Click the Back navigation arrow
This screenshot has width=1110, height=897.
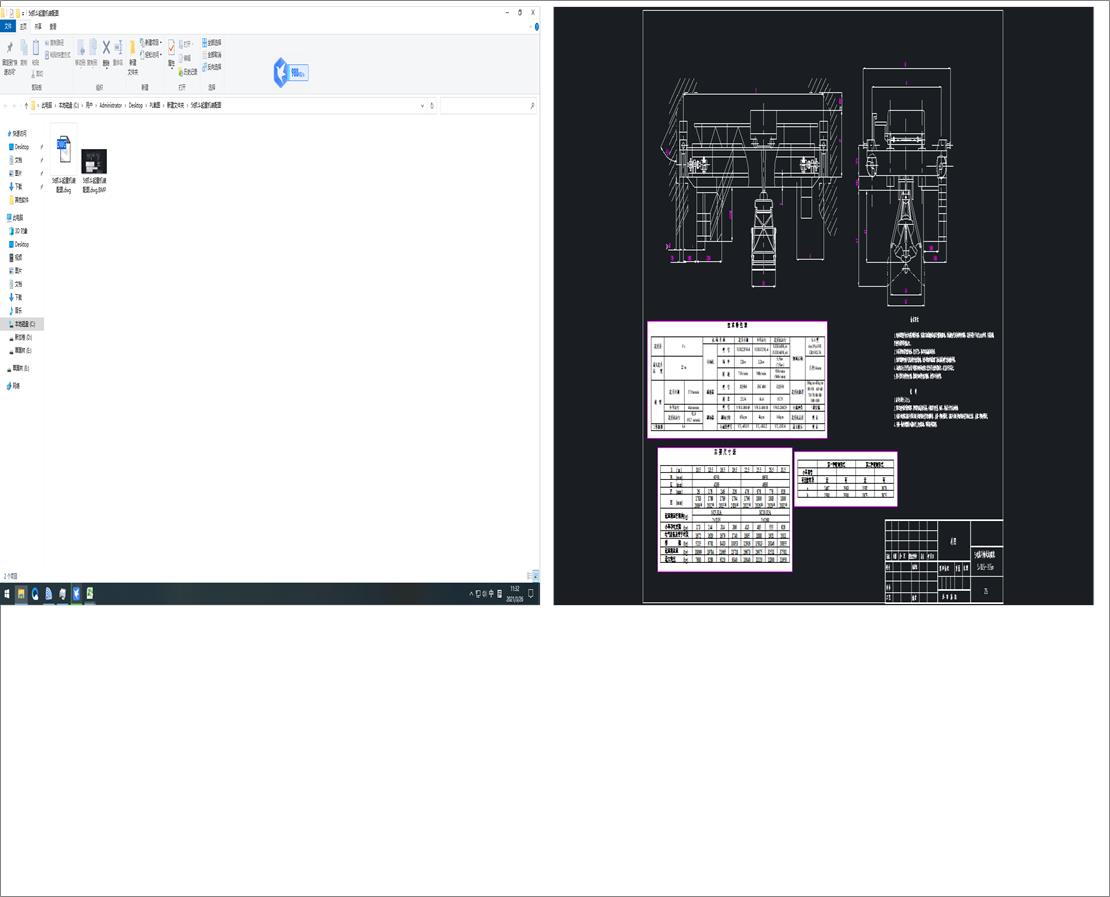(6, 105)
